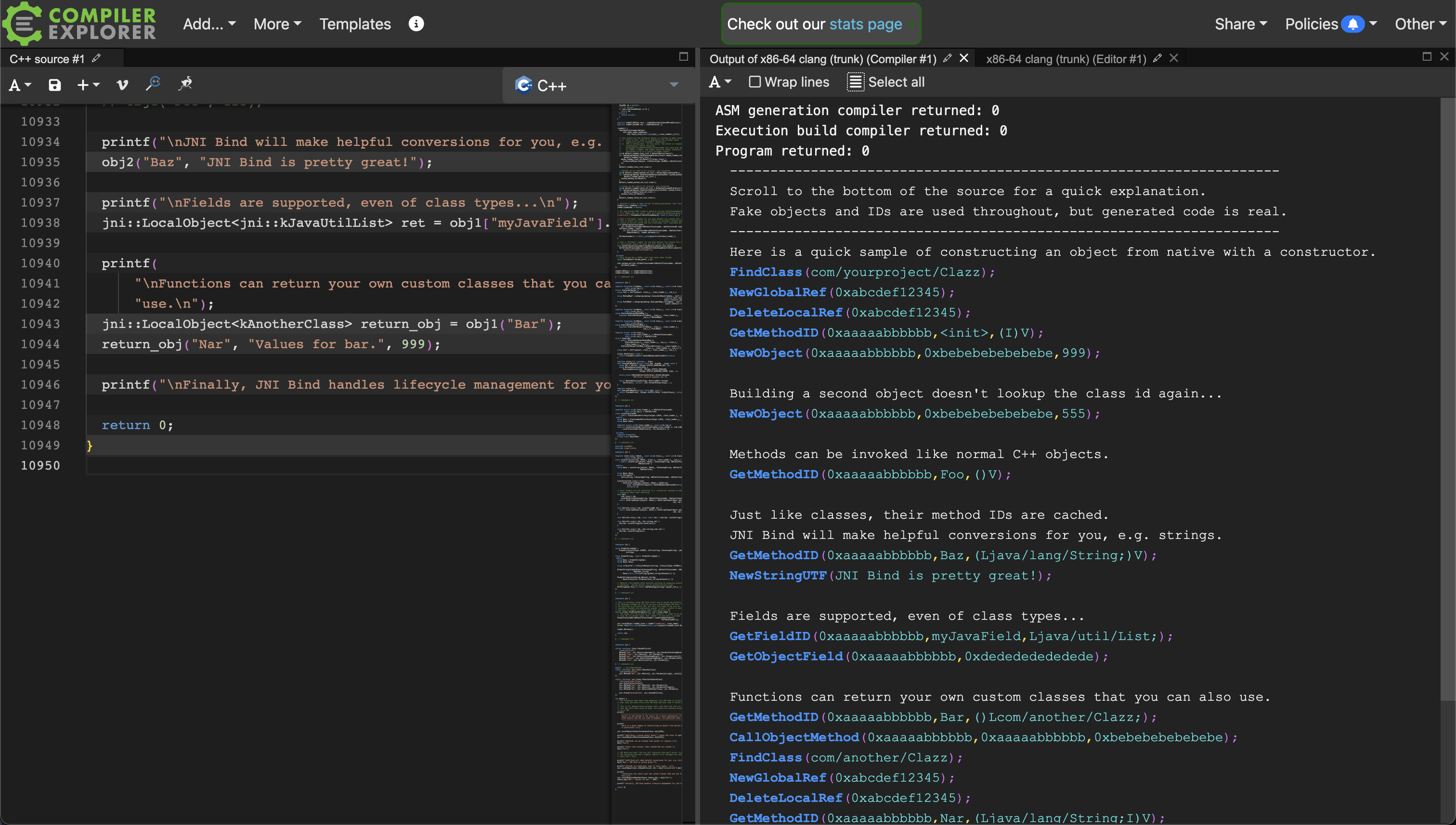Viewport: 1456px width, 825px height.
Task: Click the save icon in editor toolbar
Action: [54, 85]
